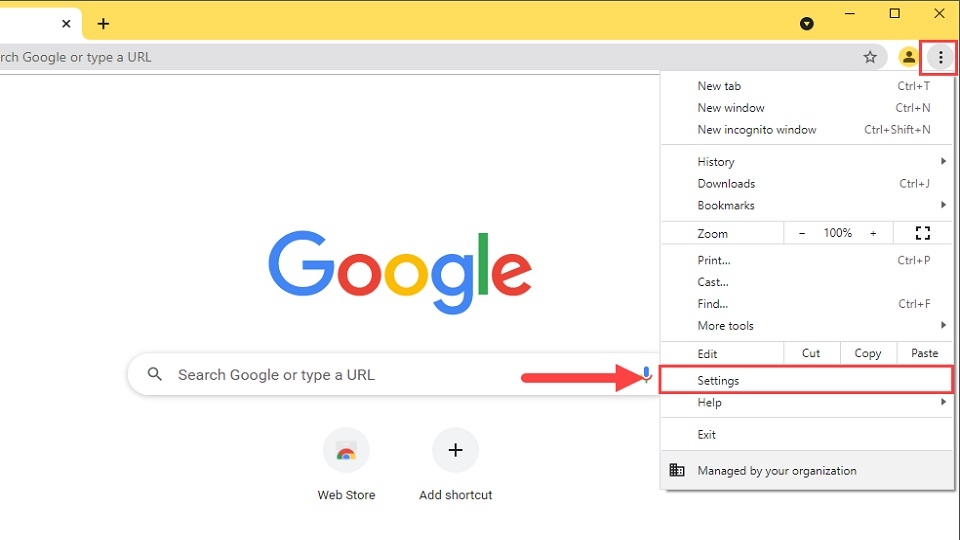Expand the More tools submenu
Screen dimensions: 960x540
coord(808,326)
